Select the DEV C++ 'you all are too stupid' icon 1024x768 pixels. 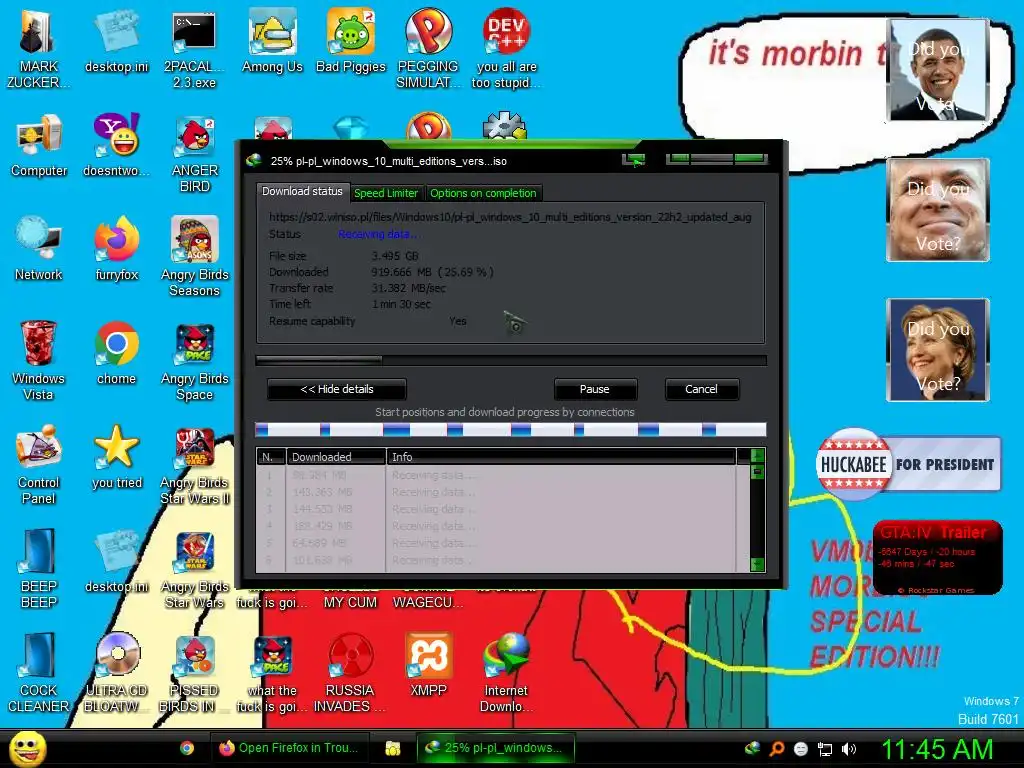(x=506, y=49)
